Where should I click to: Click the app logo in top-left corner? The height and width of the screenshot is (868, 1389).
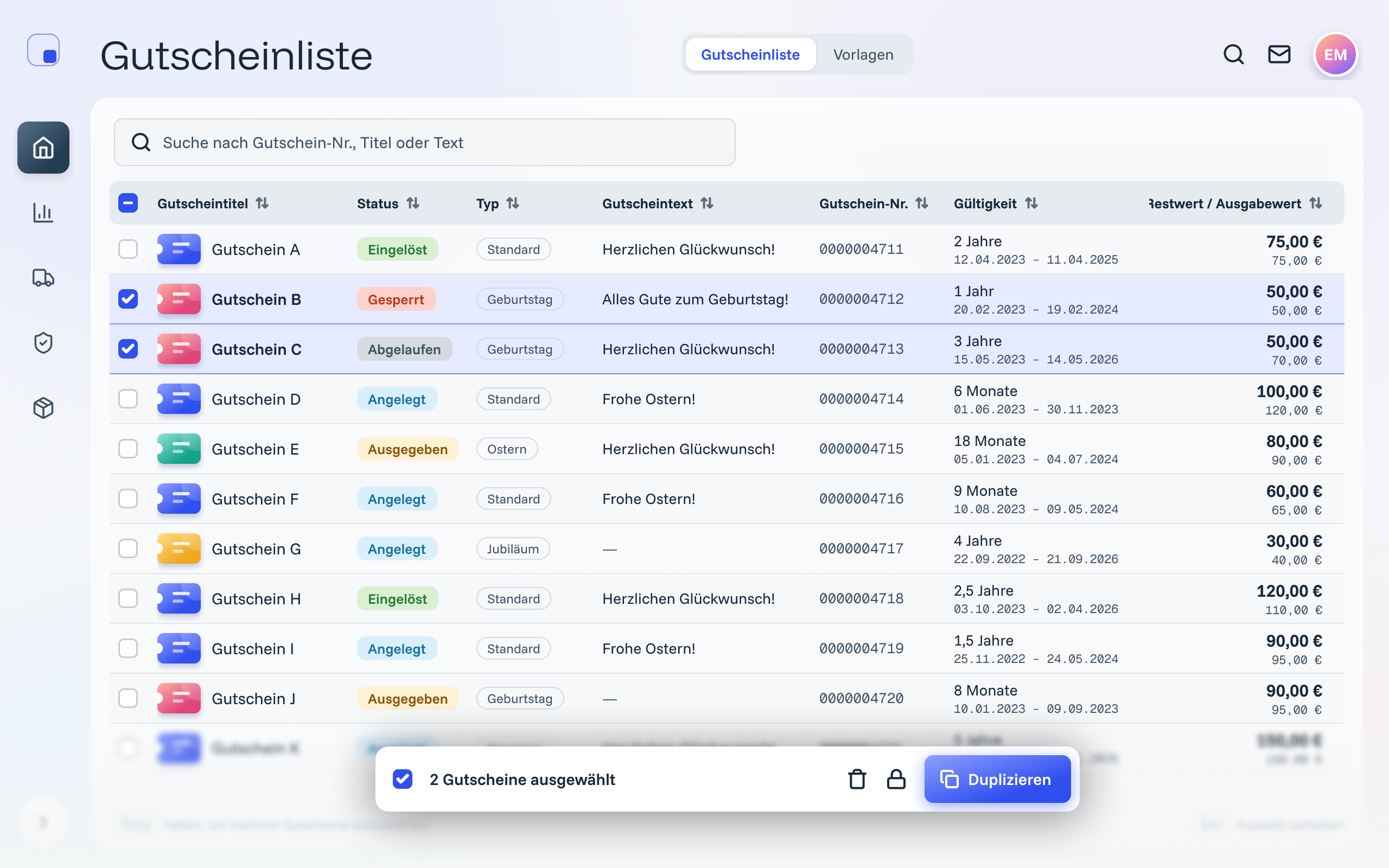click(x=43, y=50)
